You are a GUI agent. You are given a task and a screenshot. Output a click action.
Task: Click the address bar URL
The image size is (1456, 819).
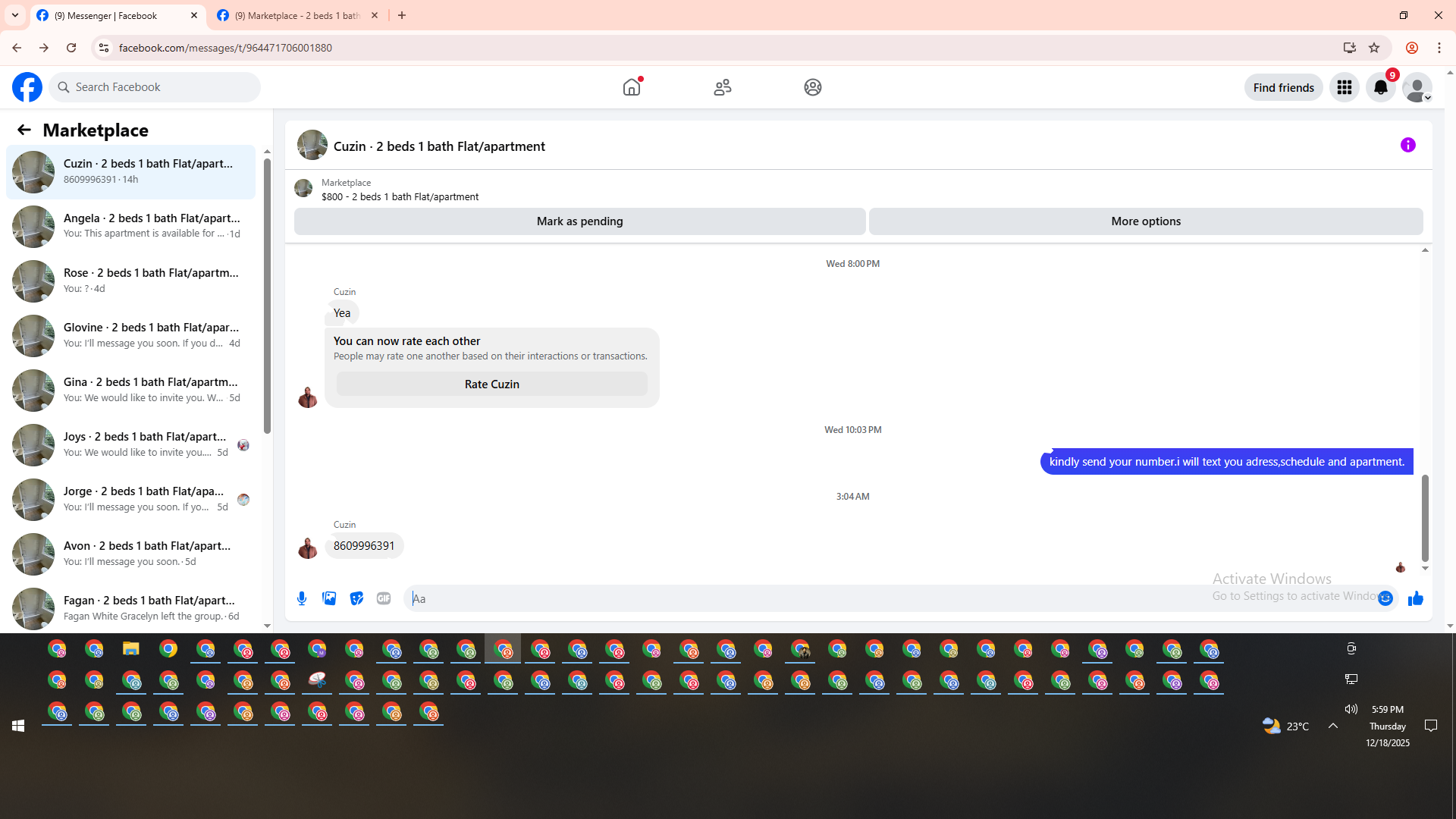pyautogui.click(x=225, y=48)
